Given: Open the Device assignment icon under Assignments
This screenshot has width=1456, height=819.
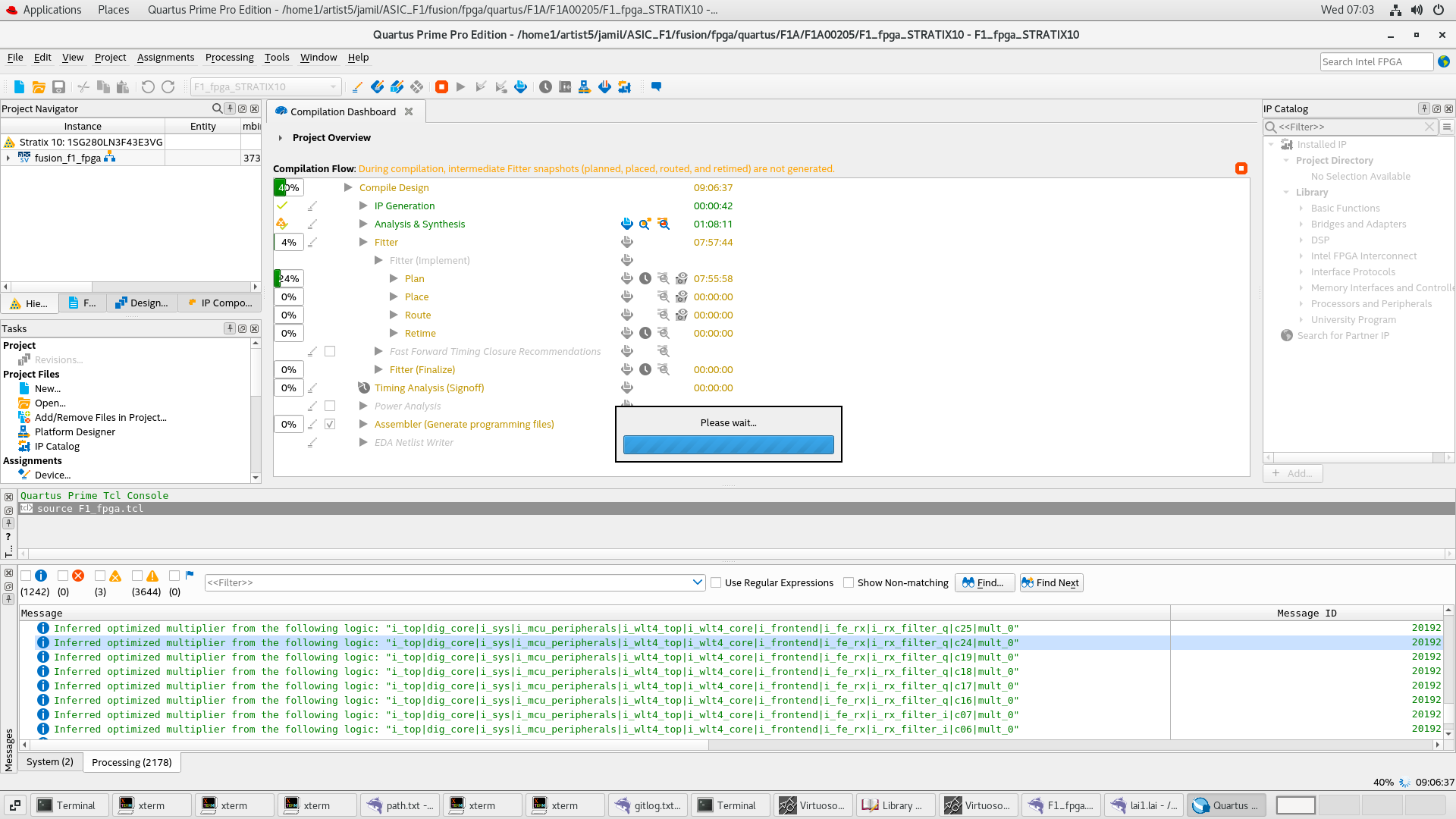Looking at the screenshot, I should (x=25, y=474).
